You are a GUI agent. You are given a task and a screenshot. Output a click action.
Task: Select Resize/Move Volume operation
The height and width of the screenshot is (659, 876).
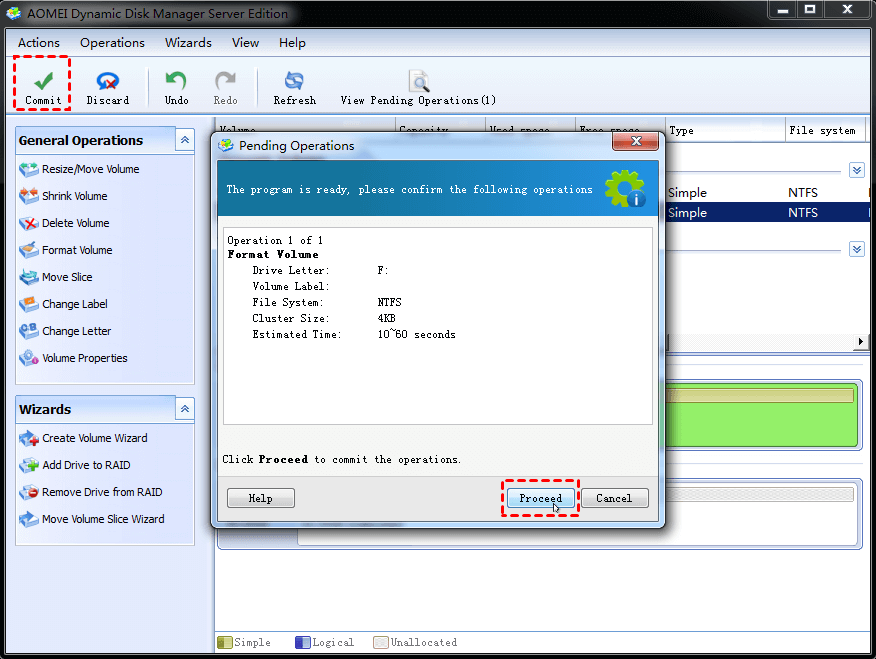[79, 169]
